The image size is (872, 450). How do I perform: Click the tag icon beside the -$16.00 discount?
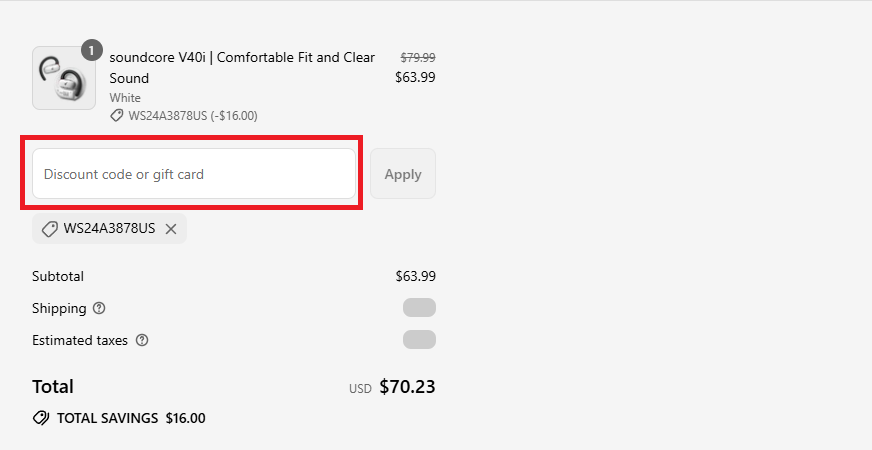point(117,116)
